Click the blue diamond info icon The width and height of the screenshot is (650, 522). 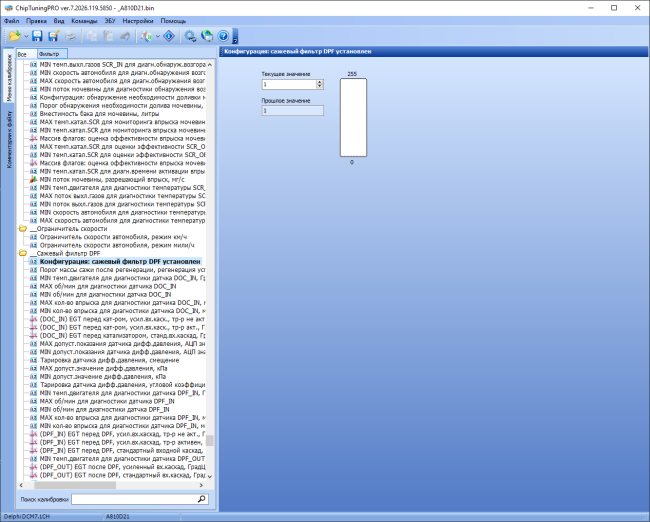pyautogui.click(x=169, y=36)
